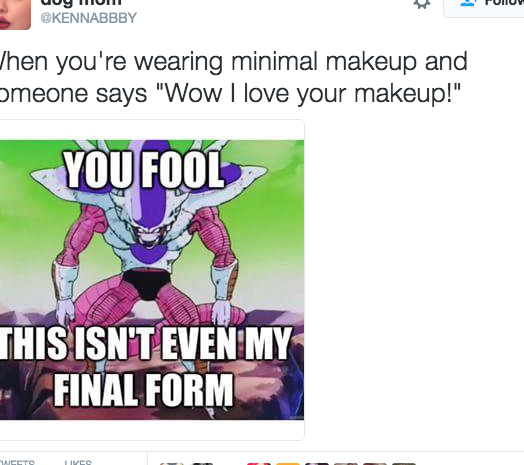Click the quoted 'Wow I love your makeup!' text
The image size is (524, 465).
coord(308,93)
